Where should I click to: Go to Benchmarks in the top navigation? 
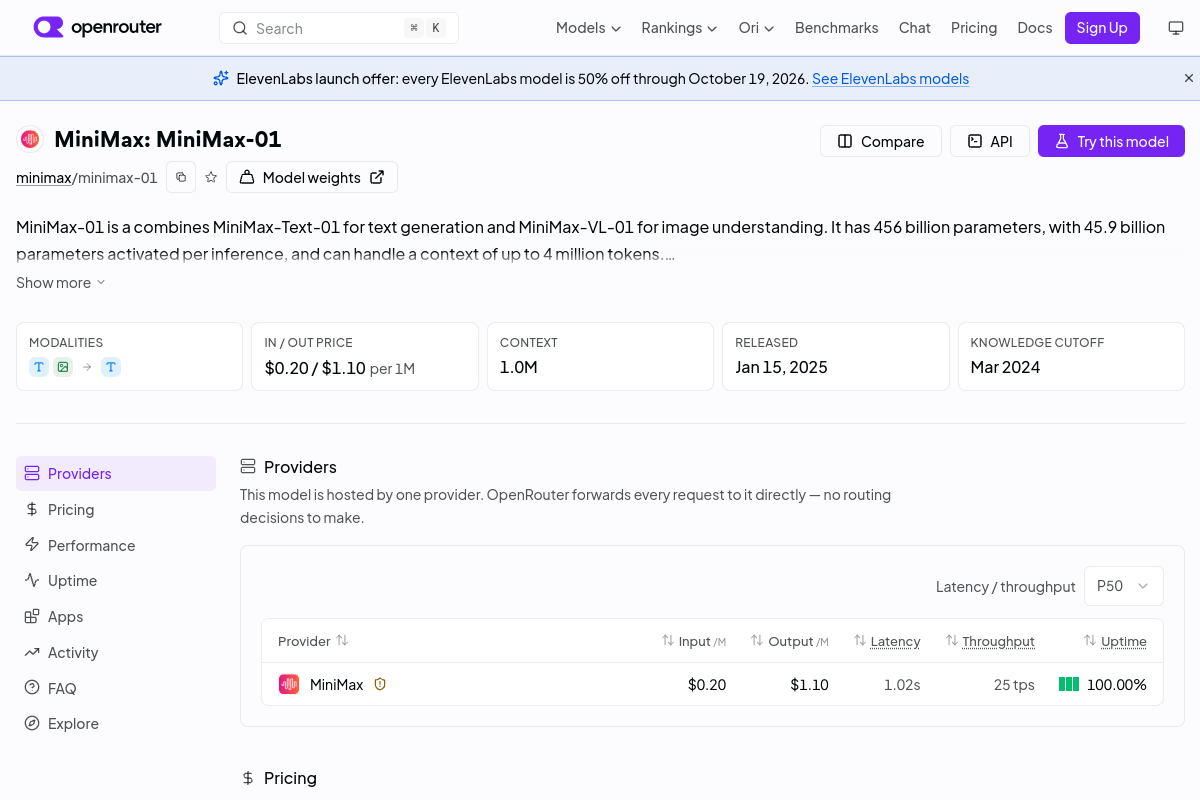pyautogui.click(x=837, y=28)
